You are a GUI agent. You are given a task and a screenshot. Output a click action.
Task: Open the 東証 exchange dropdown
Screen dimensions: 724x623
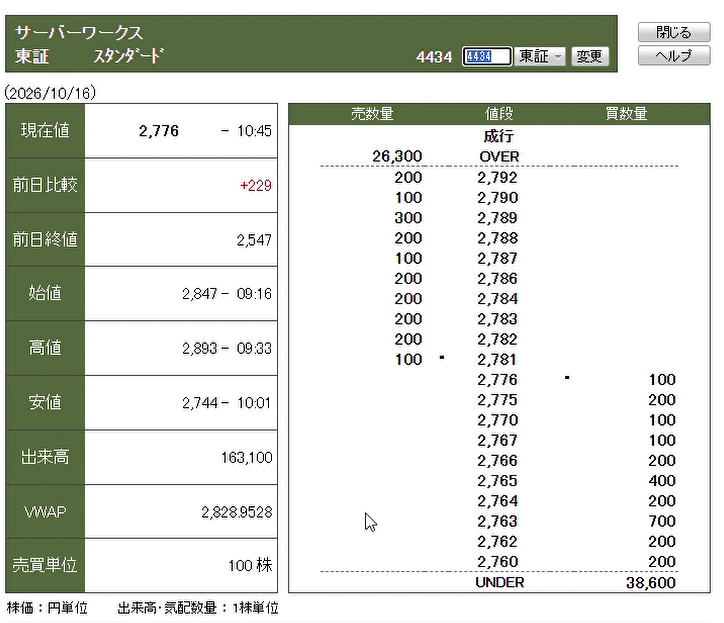pyautogui.click(x=539, y=56)
